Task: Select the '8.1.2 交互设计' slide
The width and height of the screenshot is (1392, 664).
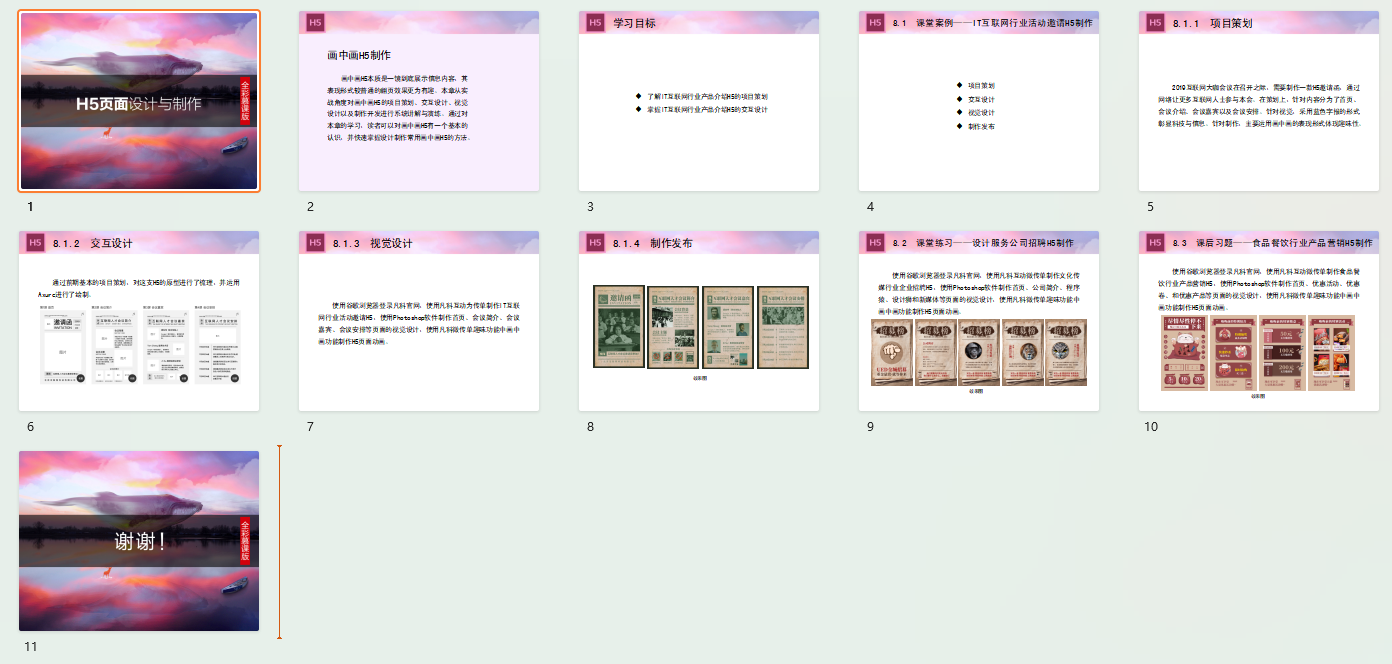Action: coord(139,321)
